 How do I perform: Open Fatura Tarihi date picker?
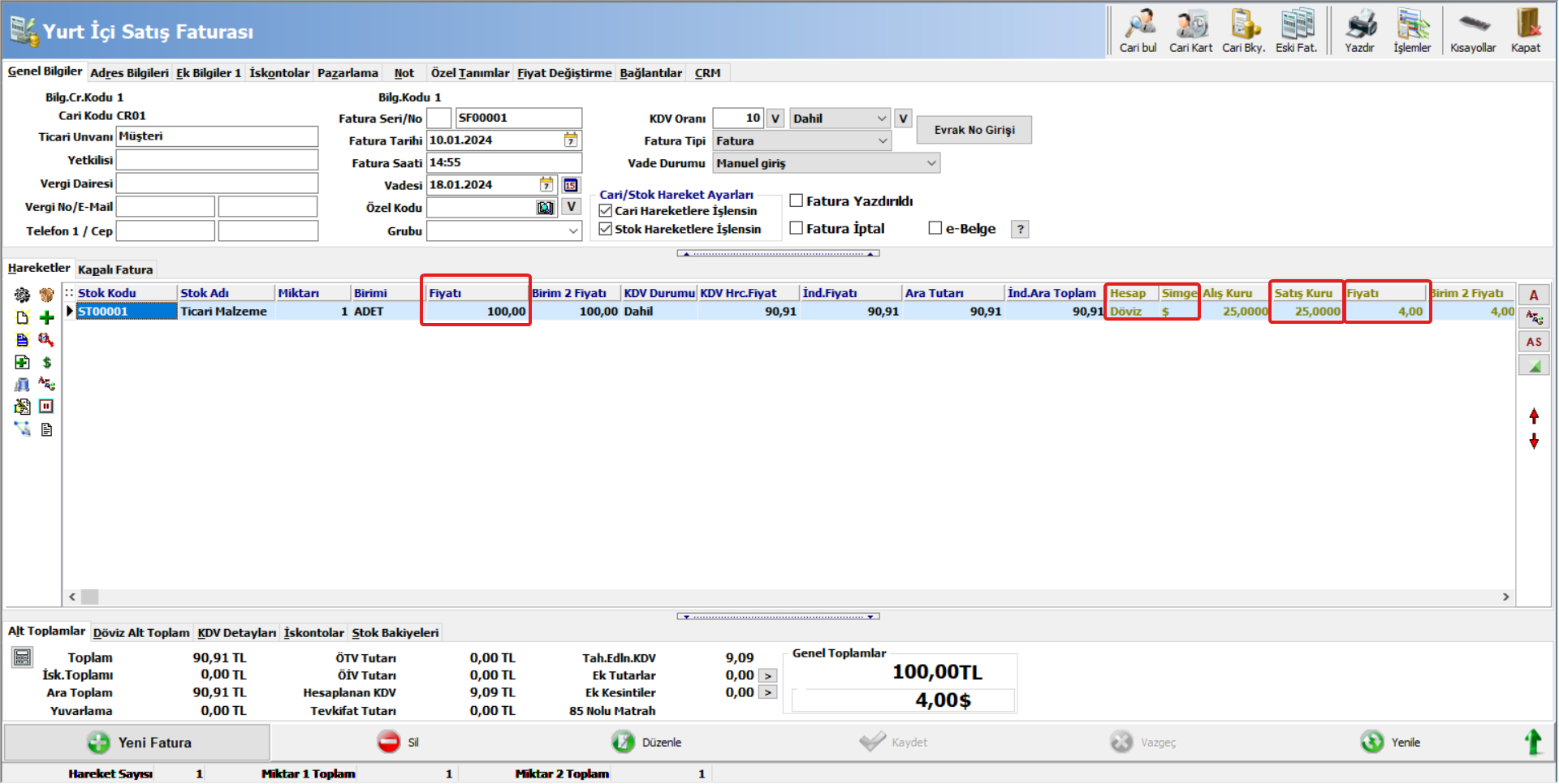coord(571,140)
